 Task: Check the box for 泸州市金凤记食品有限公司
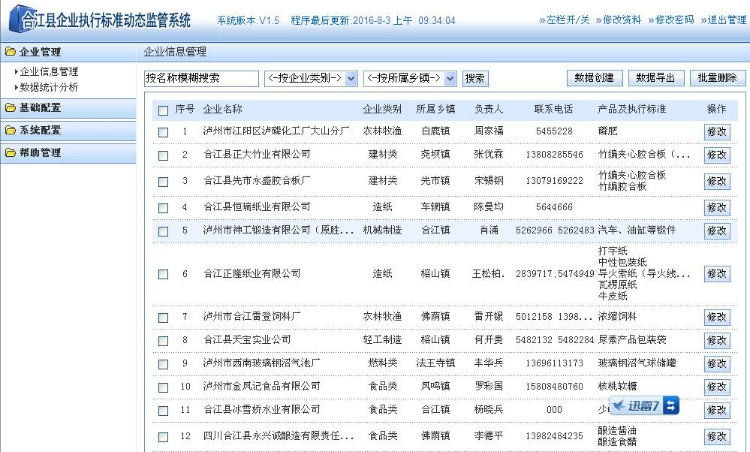pyautogui.click(x=163, y=387)
